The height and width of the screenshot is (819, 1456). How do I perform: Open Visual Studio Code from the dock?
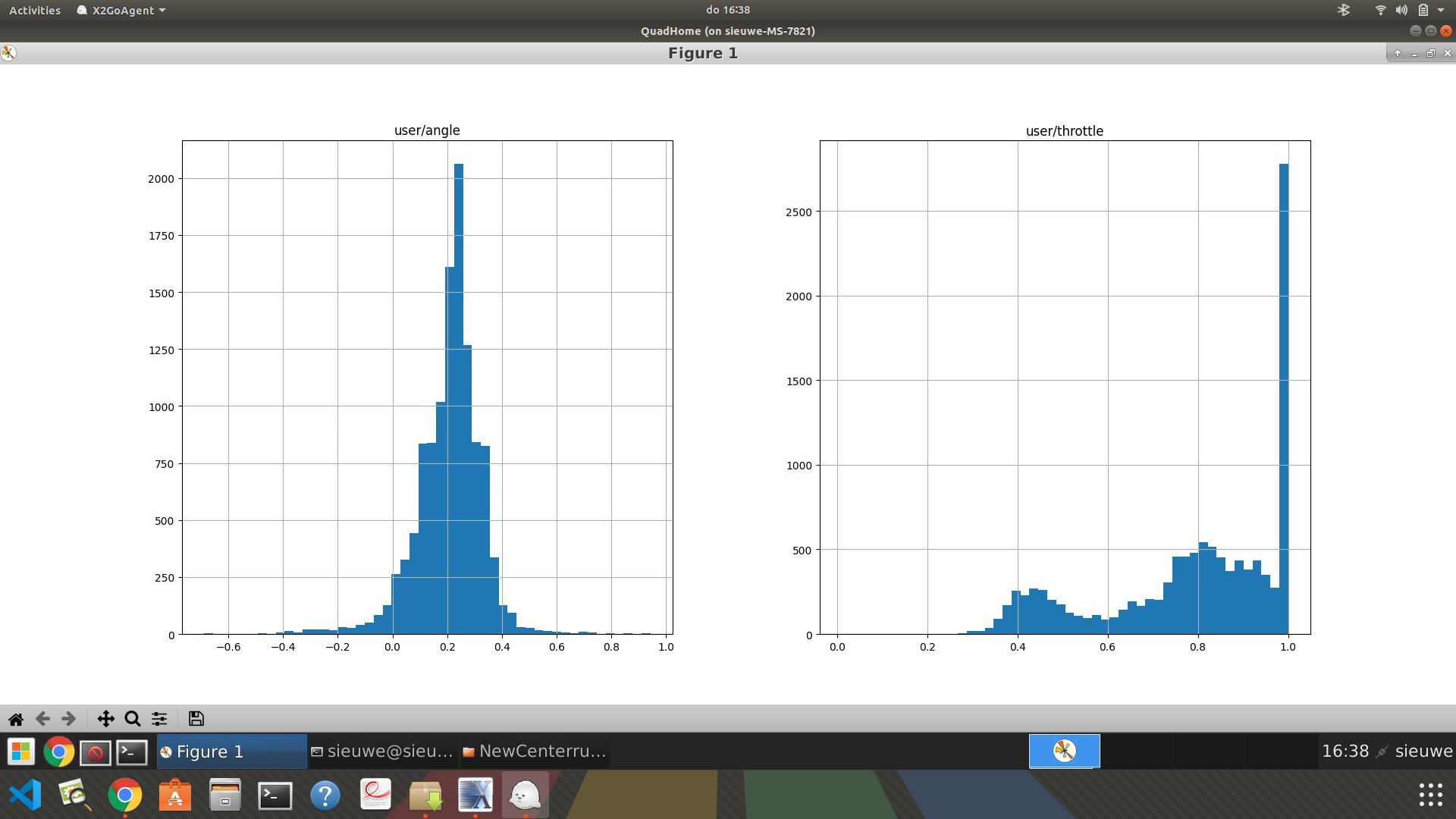tap(25, 795)
